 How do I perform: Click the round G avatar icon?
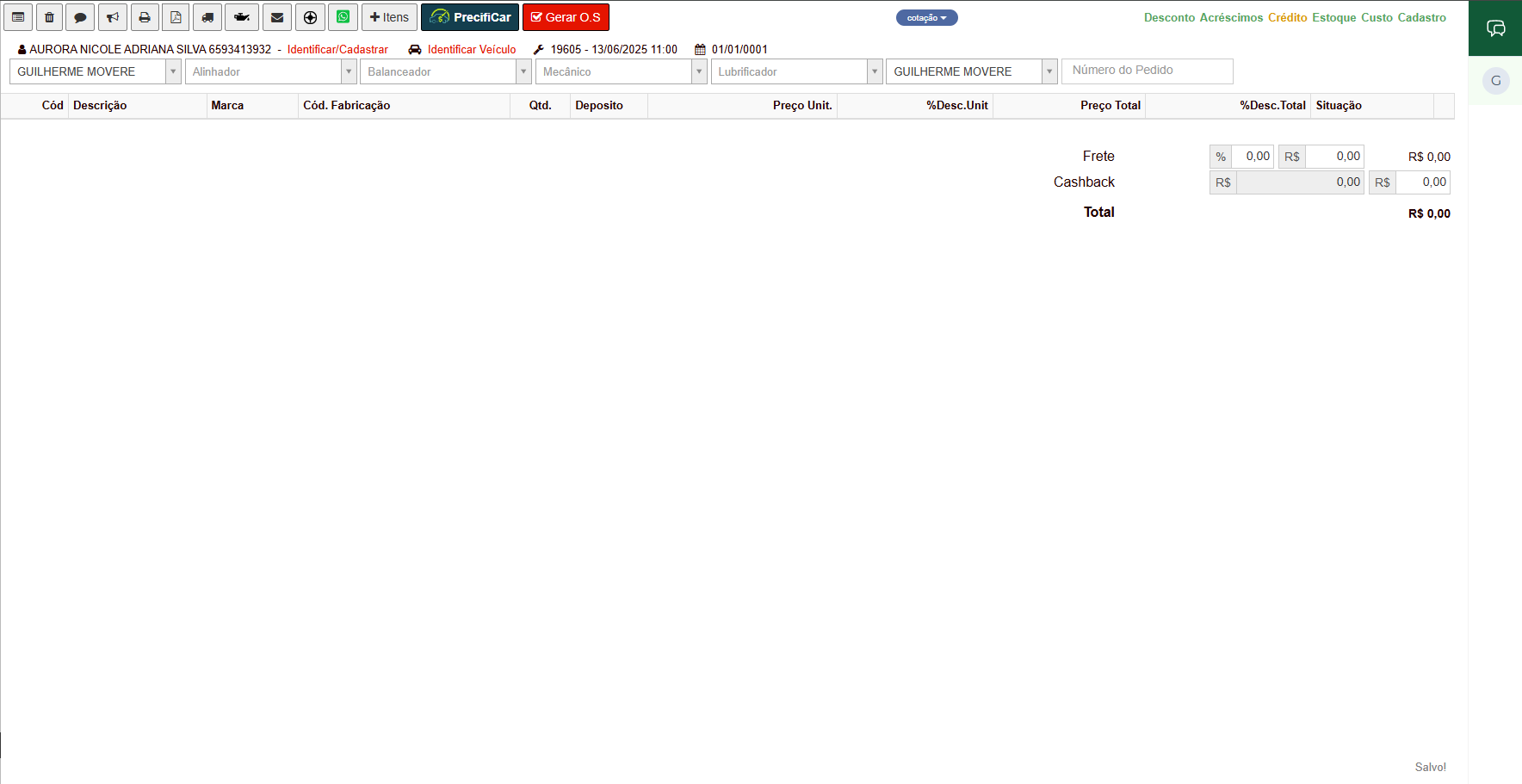1495,81
